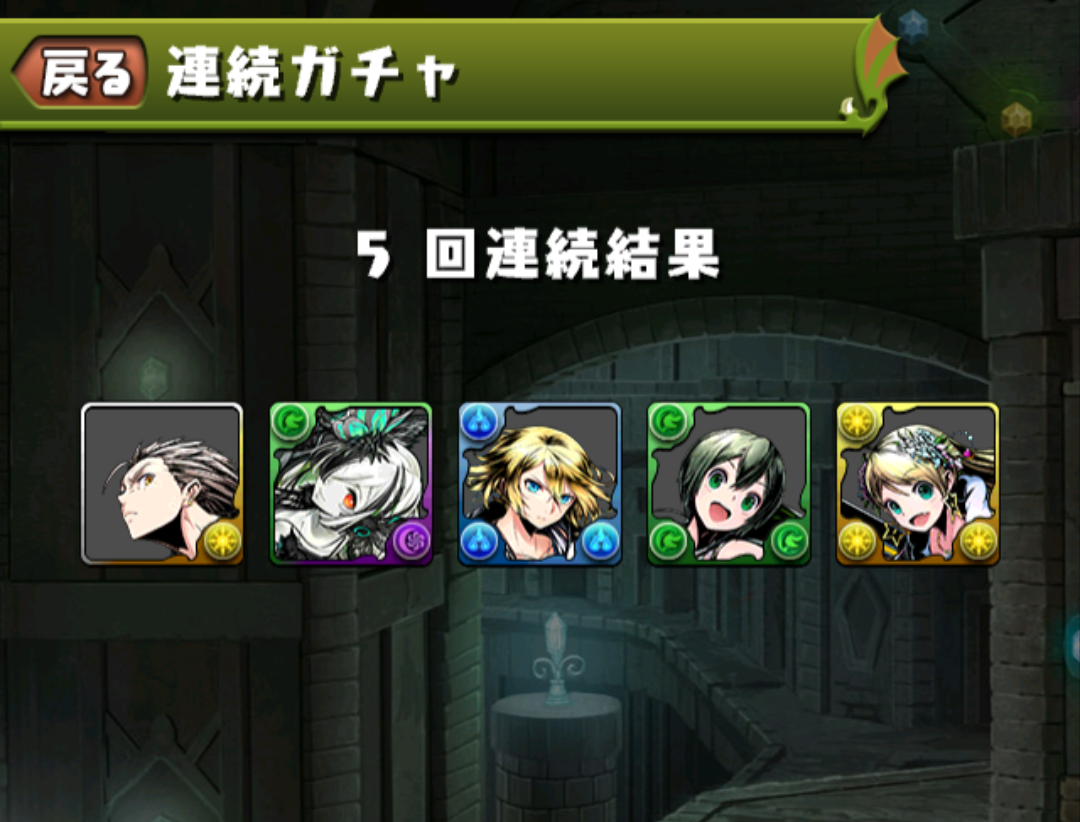Screen dimensions: 1080x822
Task: Click the dragon wing ornament on header
Action: (x=874, y=74)
